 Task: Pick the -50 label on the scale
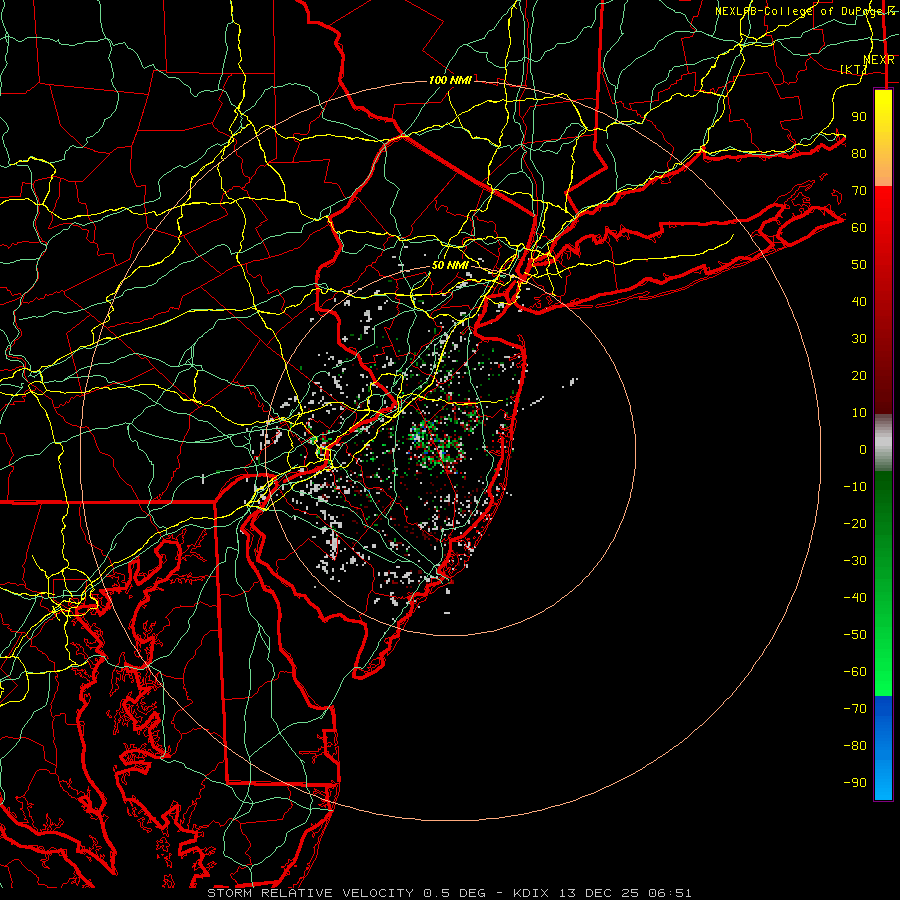[x=855, y=635]
